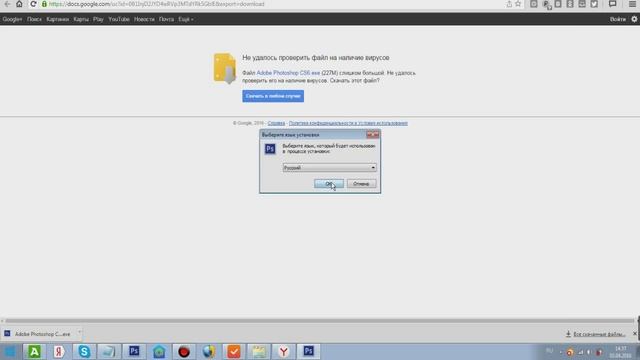Close the downloads bar
The width and height of the screenshot is (640, 360).
click(x=635, y=334)
